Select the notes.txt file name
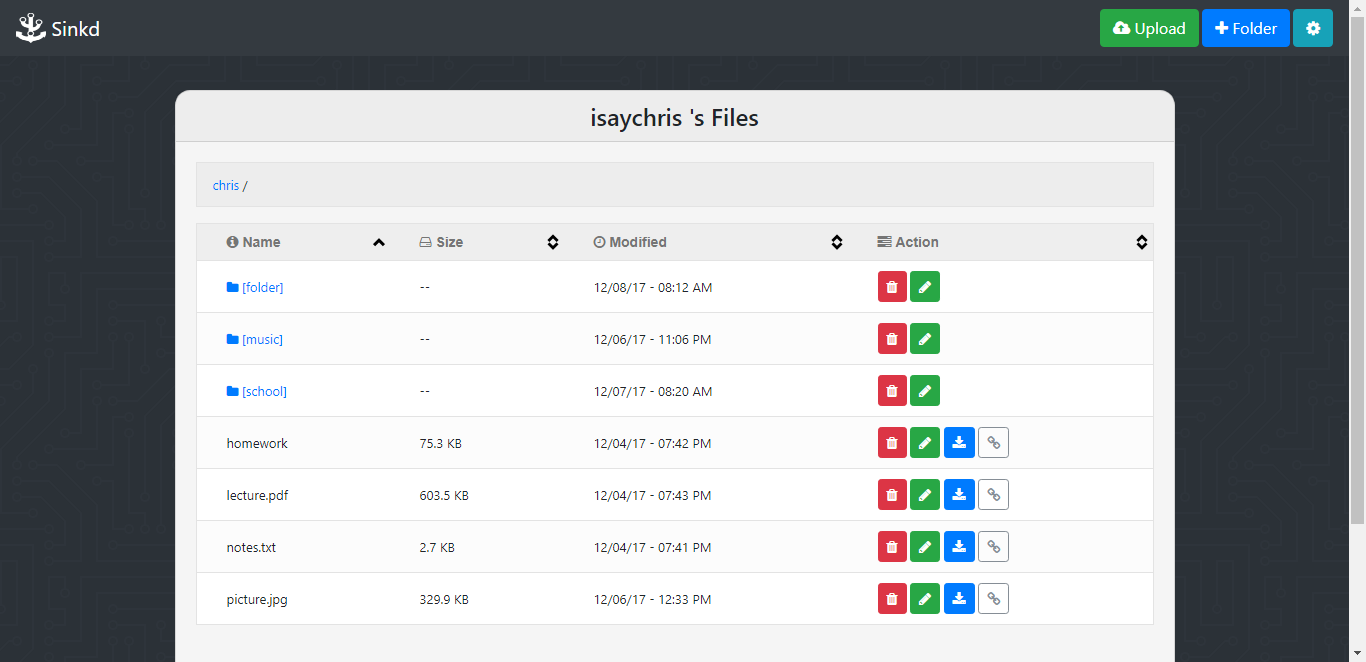Image resolution: width=1366 pixels, height=662 pixels. coord(251,547)
